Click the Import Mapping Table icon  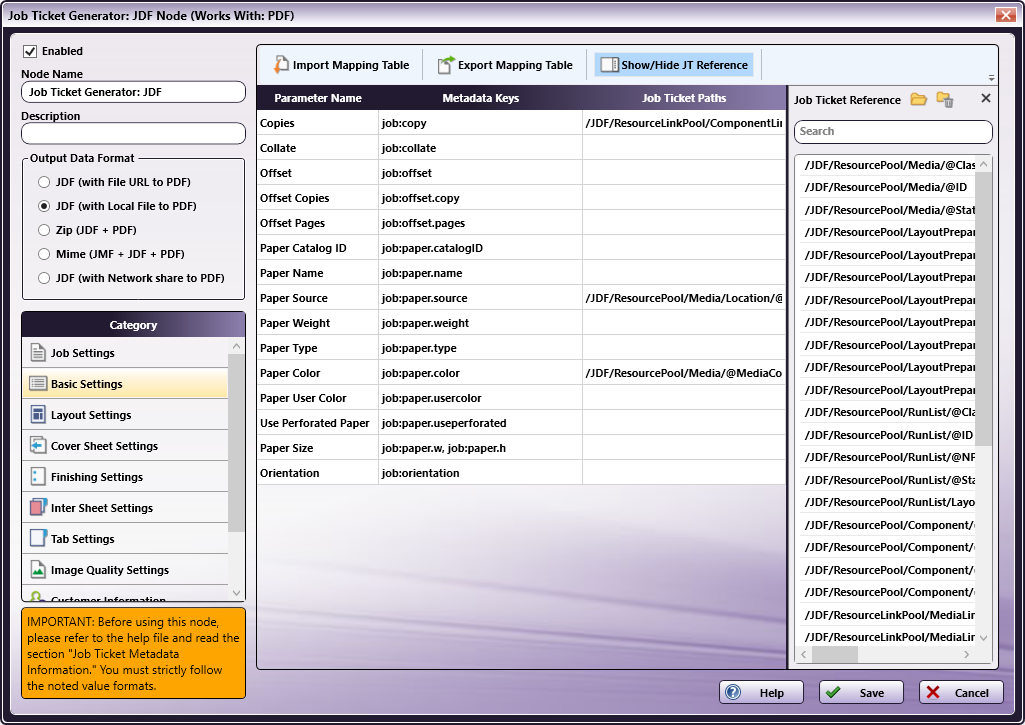281,65
